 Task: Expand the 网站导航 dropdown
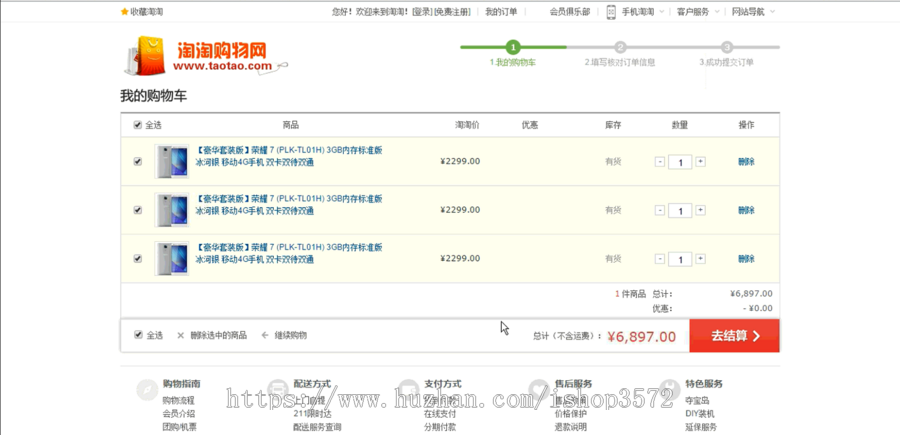point(752,11)
